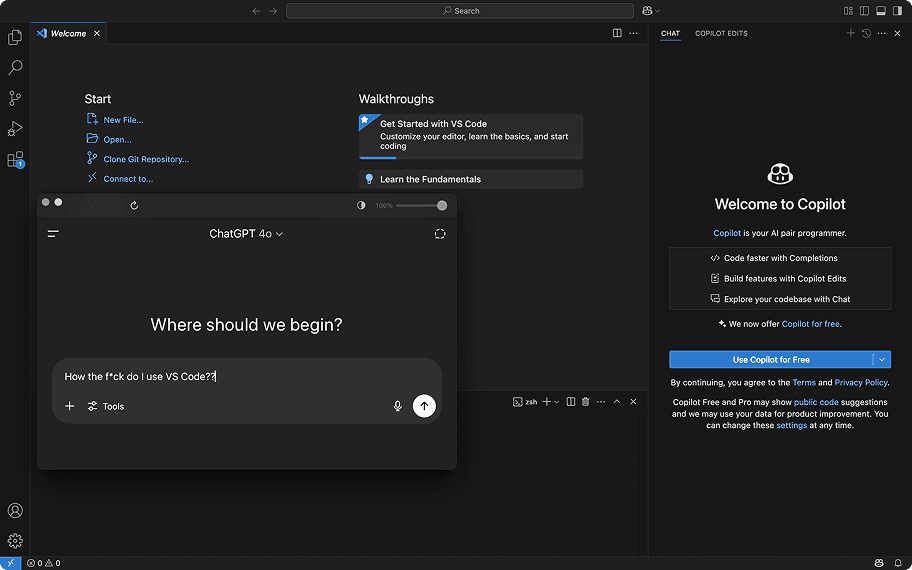Switch to the COPILOT EDITS tab
The width and height of the screenshot is (912, 570).
click(x=721, y=33)
